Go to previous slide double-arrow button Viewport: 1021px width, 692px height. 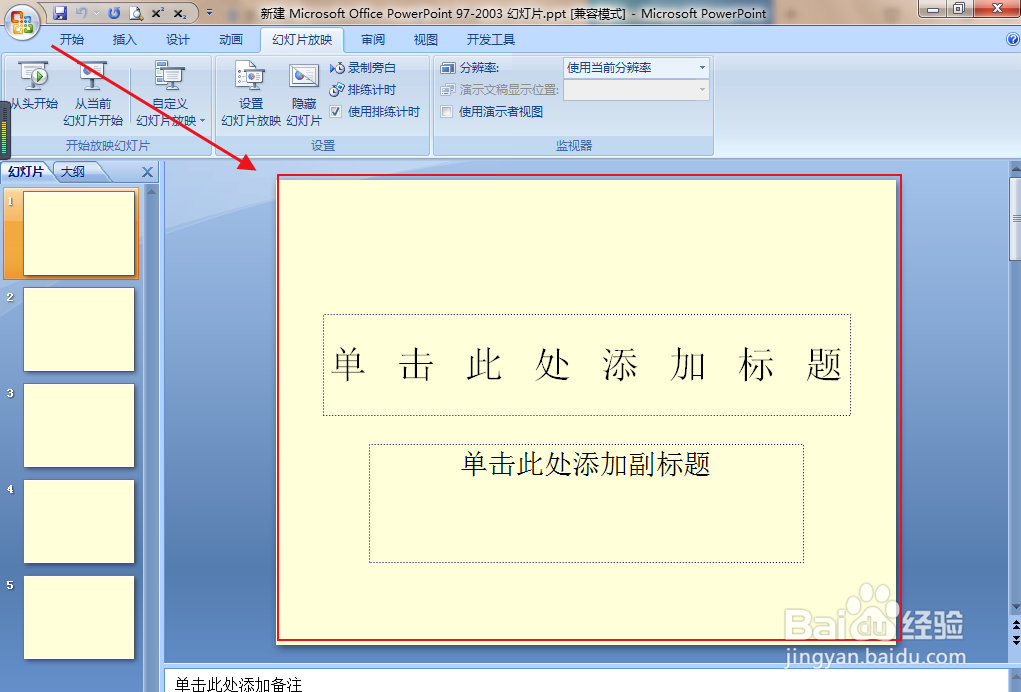(1016, 624)
